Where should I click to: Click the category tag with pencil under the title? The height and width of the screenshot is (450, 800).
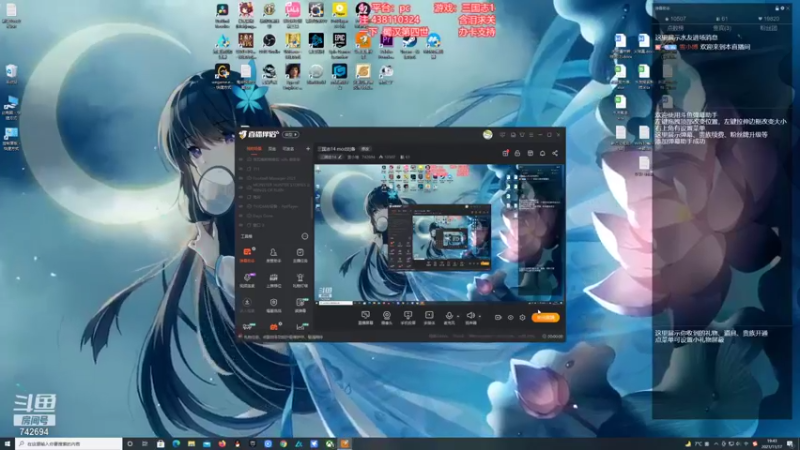[332, 157]
